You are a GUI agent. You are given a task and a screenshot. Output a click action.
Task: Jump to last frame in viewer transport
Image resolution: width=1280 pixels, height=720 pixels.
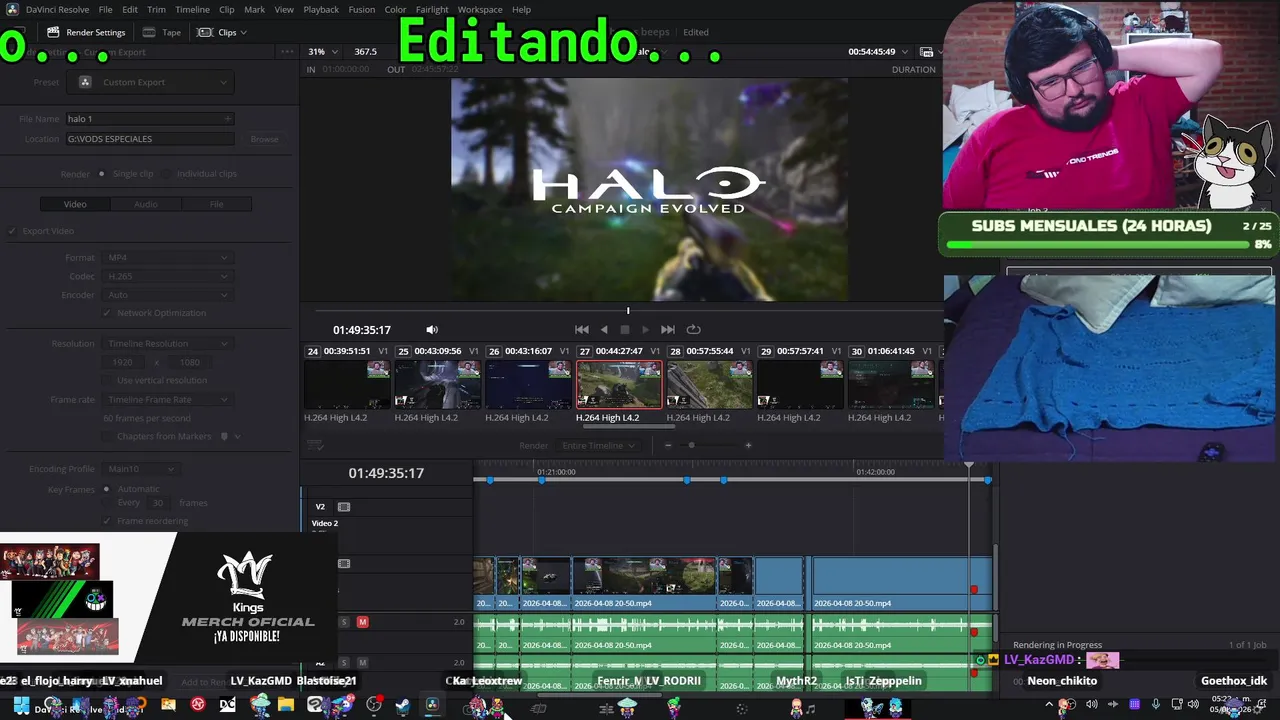pyautogui.click(x=667, y=329)
